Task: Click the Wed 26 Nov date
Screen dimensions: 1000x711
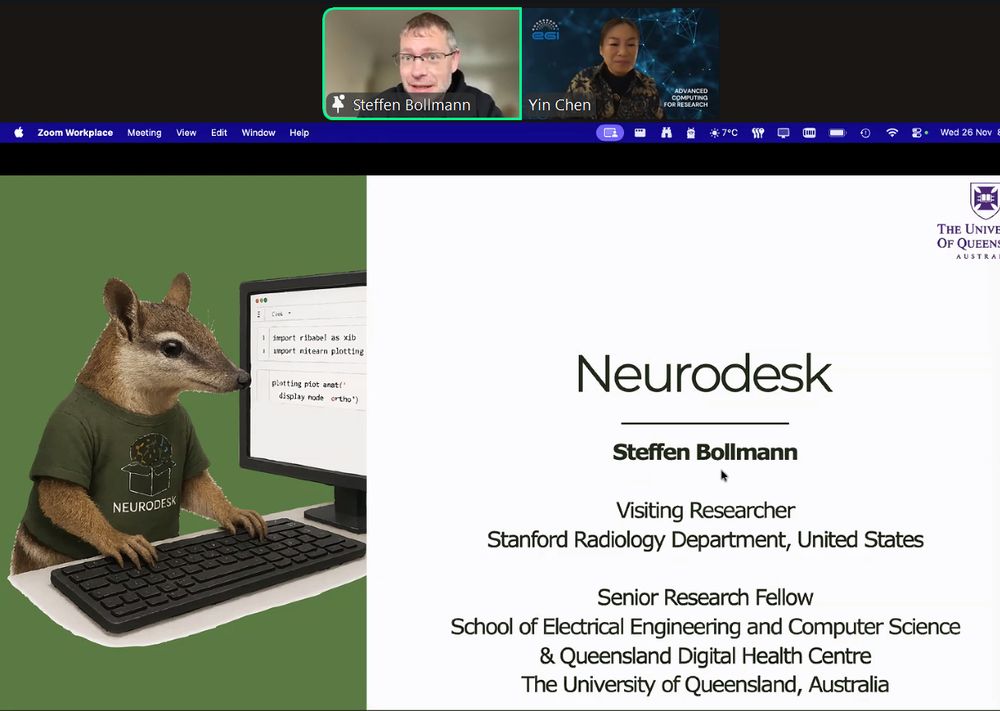Action: pyautogui.click(x=966, y=133)
